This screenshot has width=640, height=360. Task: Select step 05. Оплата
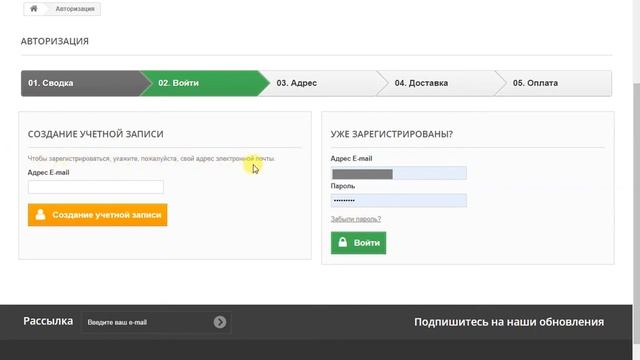coord(553,83)
